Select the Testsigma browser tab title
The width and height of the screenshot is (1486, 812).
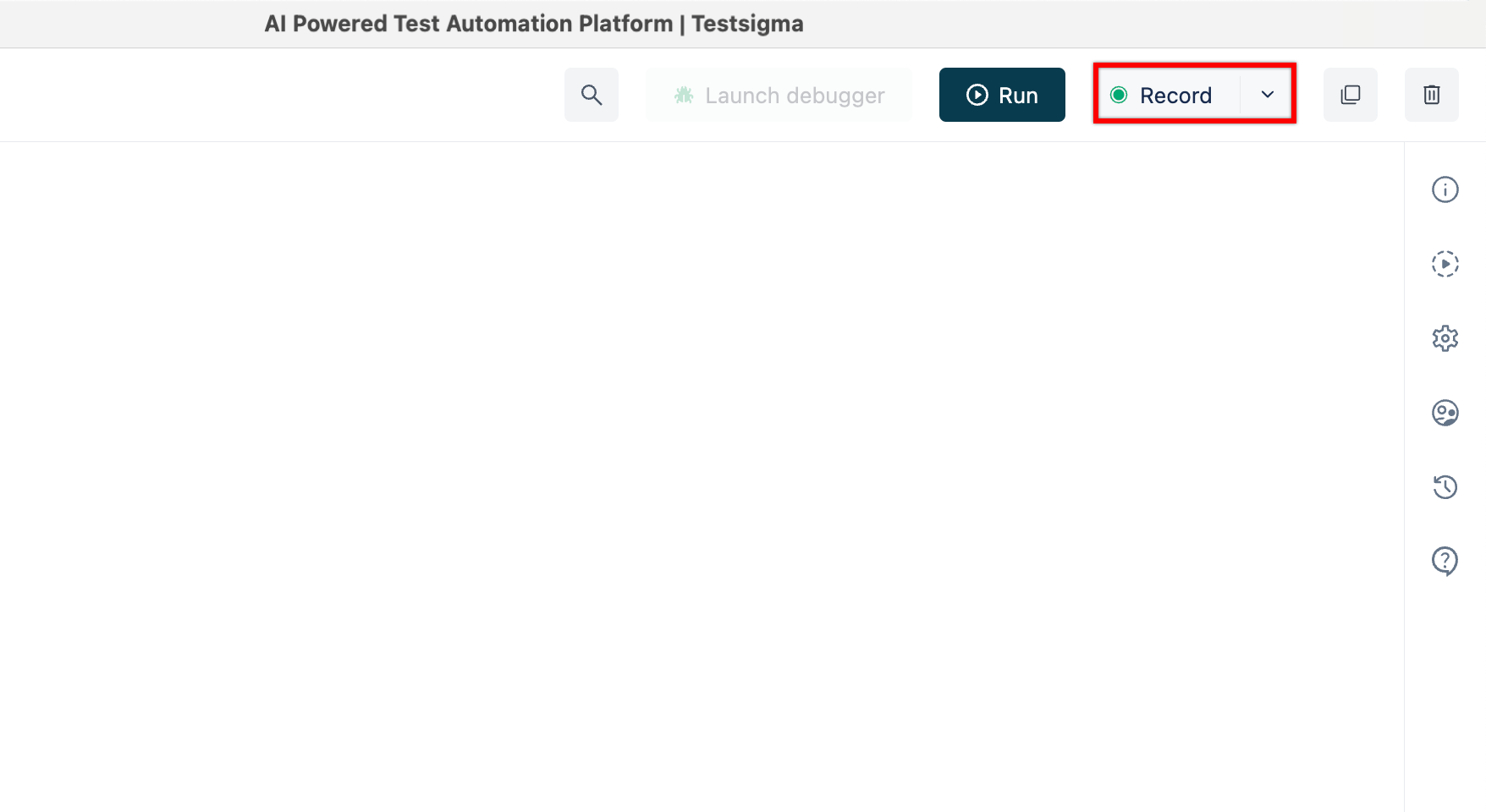(532, 24)
